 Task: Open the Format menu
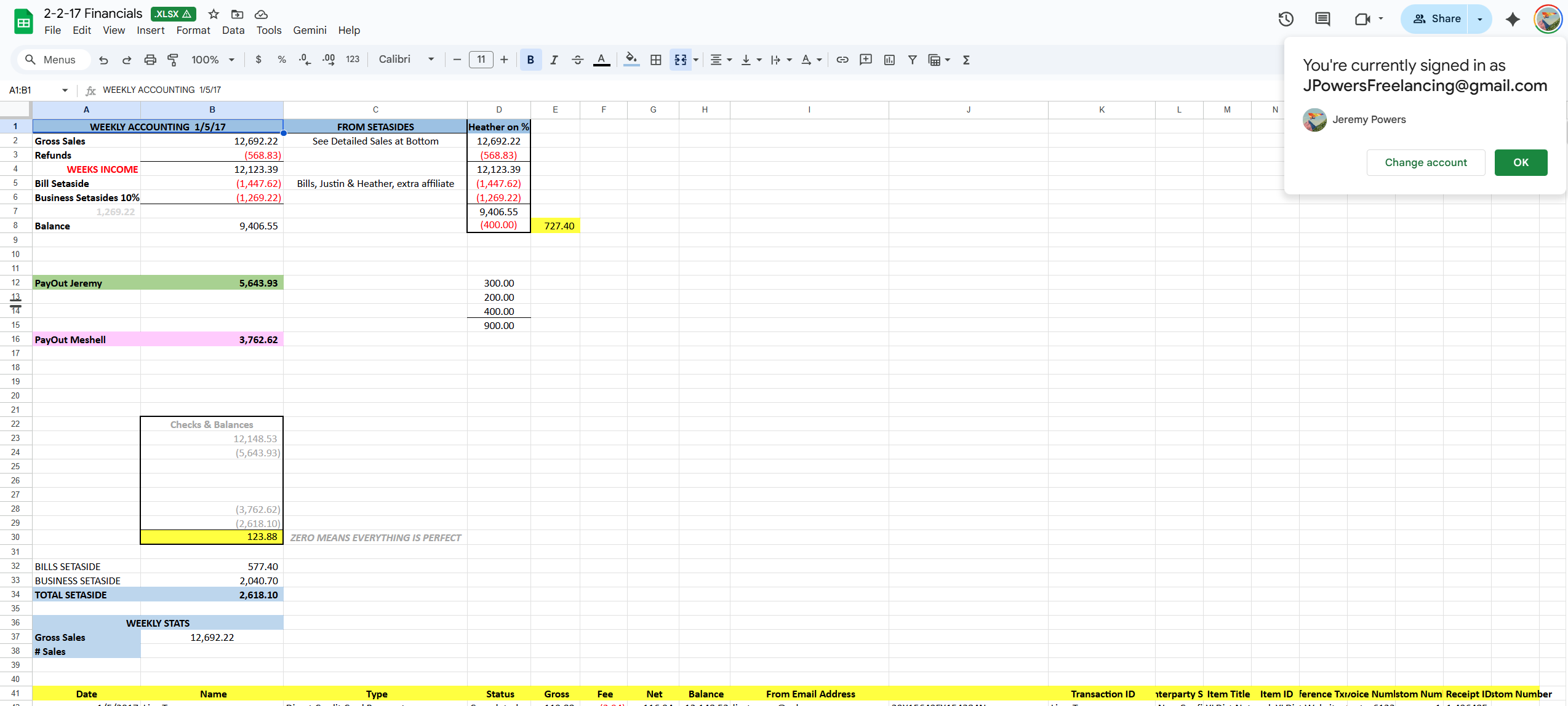(x=193, y=30)
